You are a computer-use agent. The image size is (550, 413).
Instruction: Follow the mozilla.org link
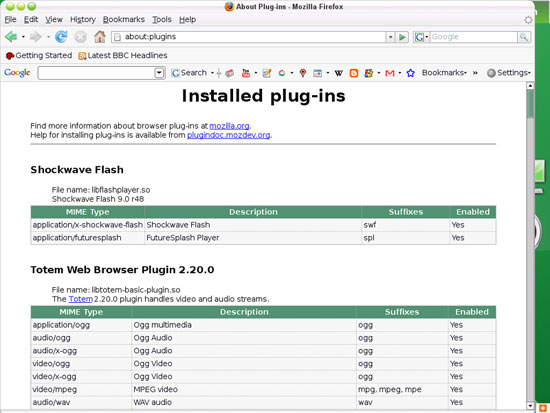click(229, 126)
